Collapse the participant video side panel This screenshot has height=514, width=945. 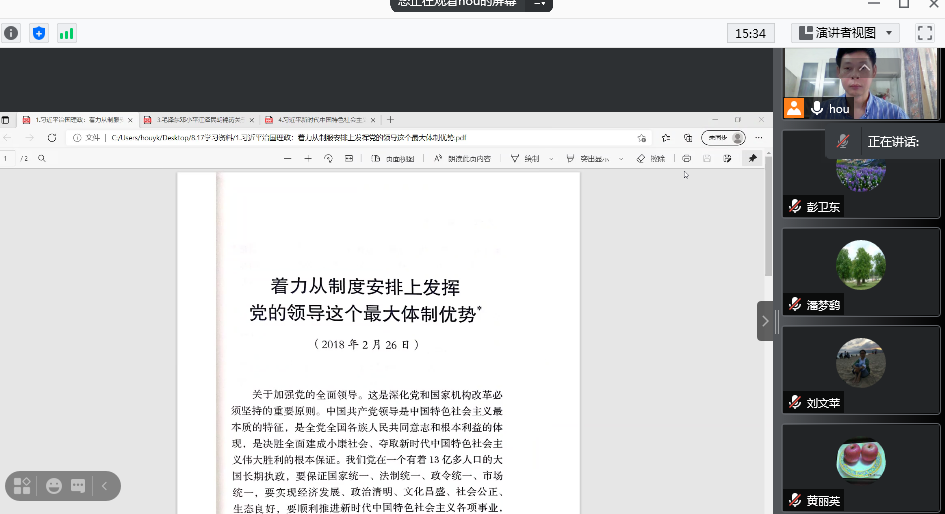coord(765,321)
